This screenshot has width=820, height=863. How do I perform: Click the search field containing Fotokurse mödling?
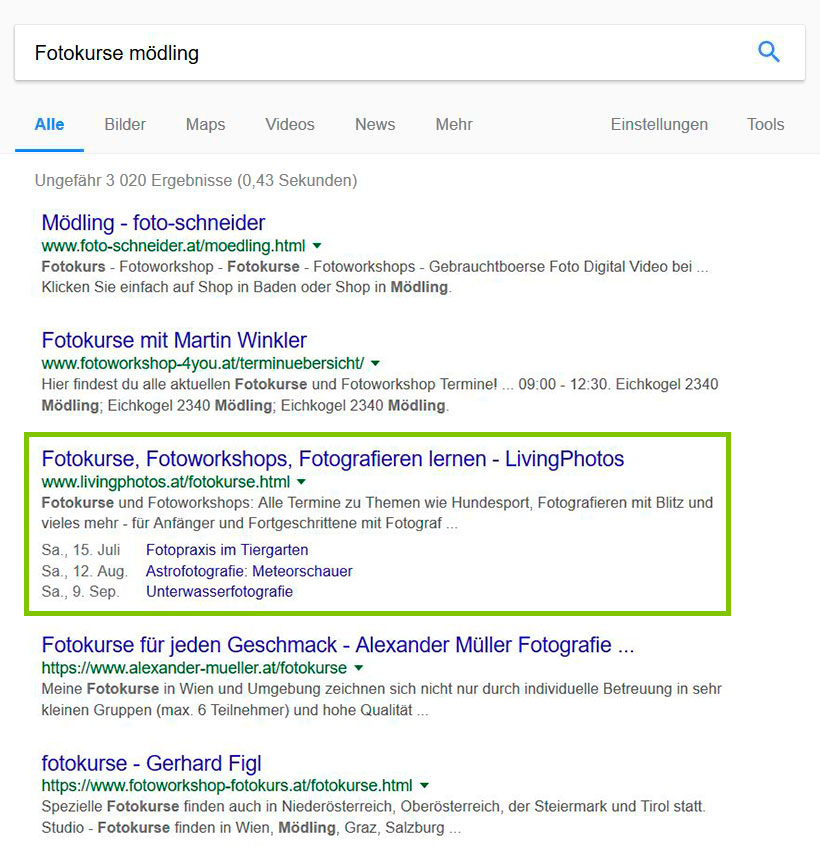(x=385, y=53)
